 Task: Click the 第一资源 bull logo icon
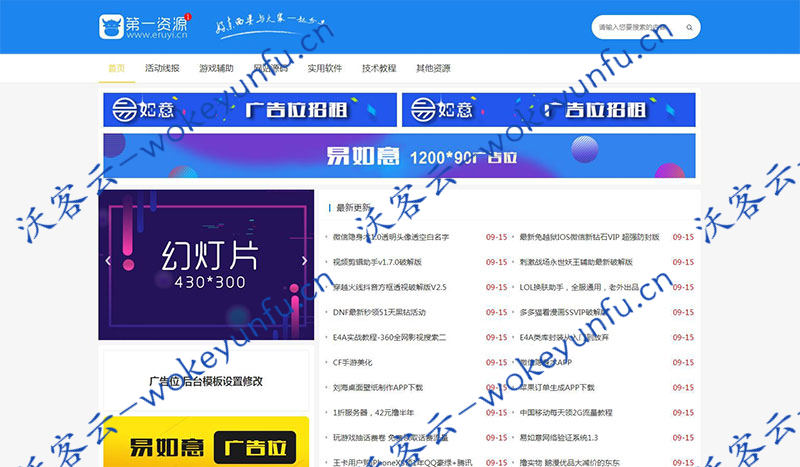coord(111,27)
